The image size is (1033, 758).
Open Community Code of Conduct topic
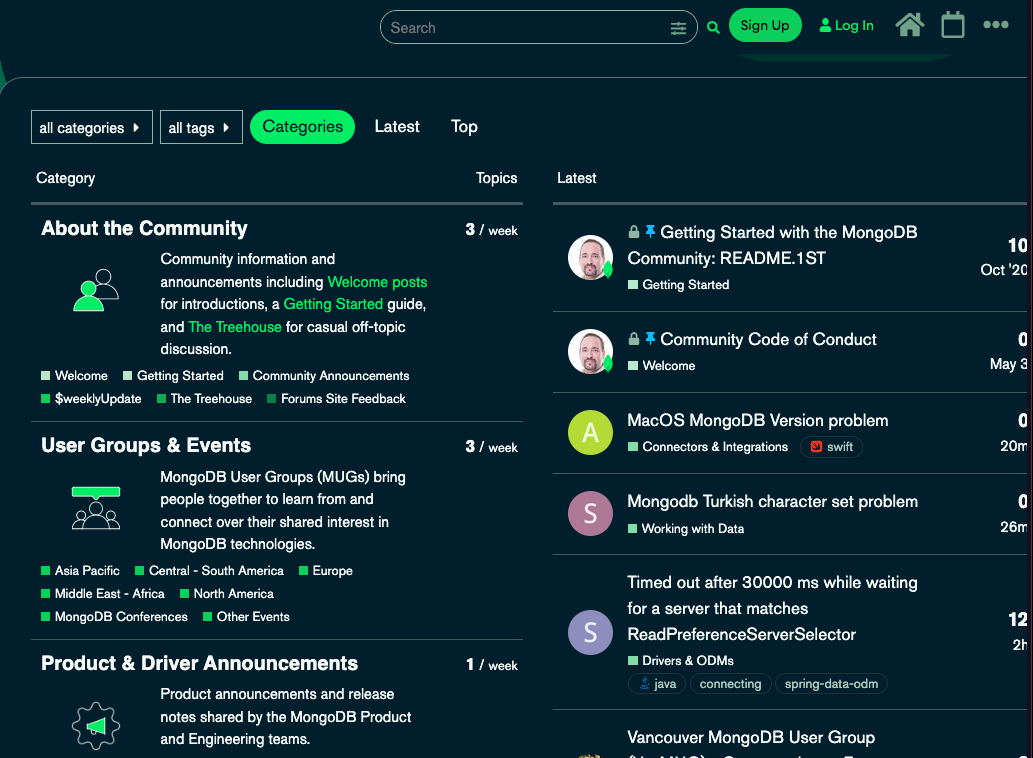pos(768,339)
